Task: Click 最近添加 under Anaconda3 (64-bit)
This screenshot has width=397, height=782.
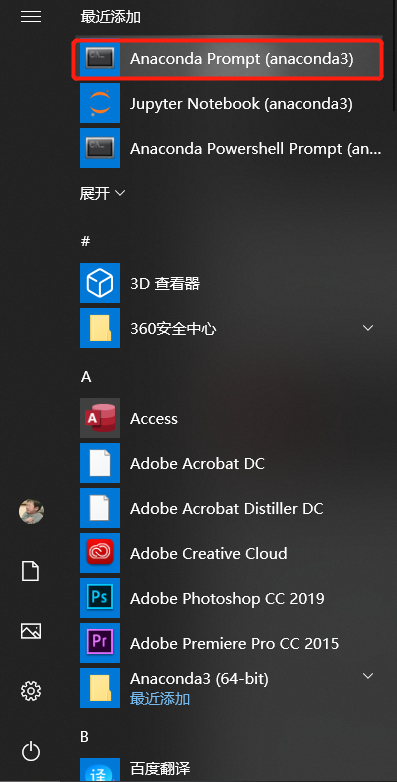Action: [160, 699]
